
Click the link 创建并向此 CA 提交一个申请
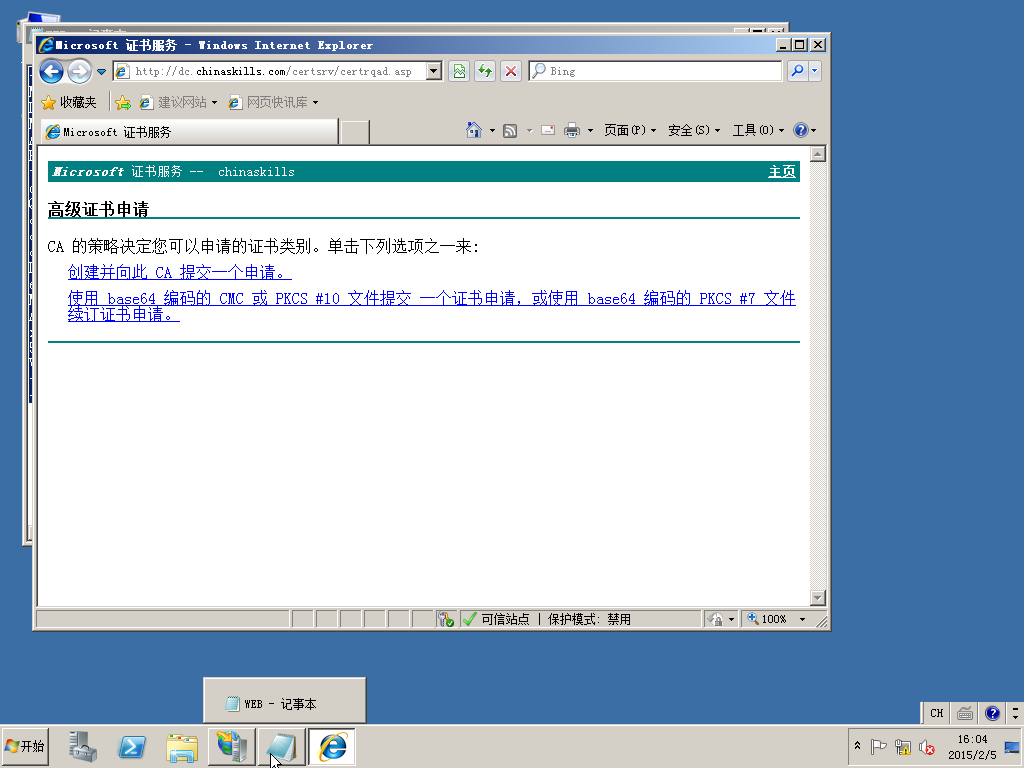[180, 272]
